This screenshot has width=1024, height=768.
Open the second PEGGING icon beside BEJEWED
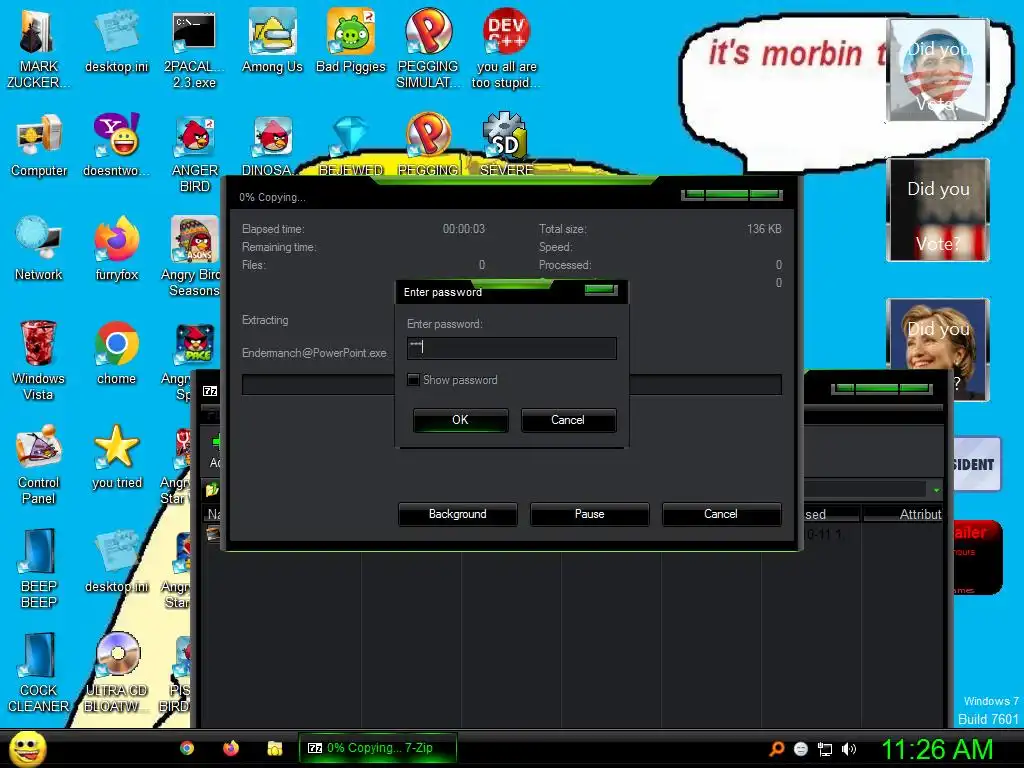pos(428,145)
